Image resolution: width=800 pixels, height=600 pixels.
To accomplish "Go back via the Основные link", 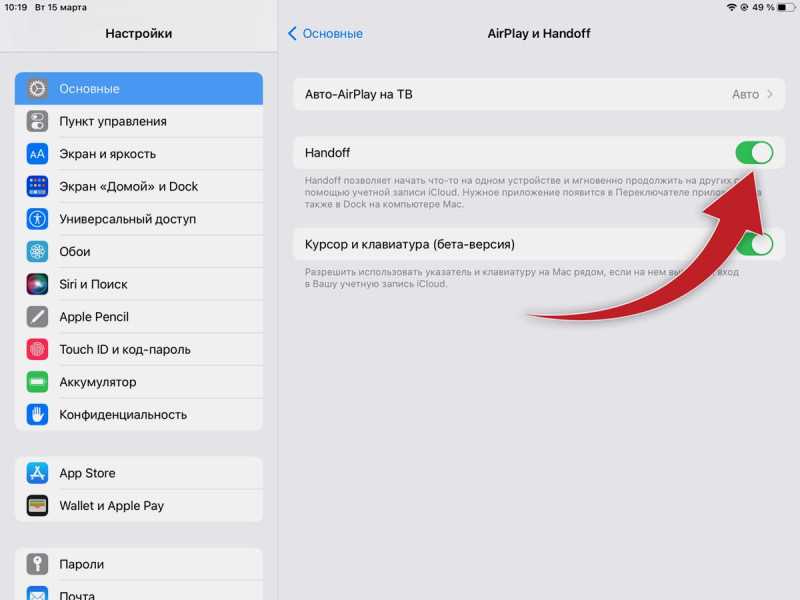I will (326, 34).
